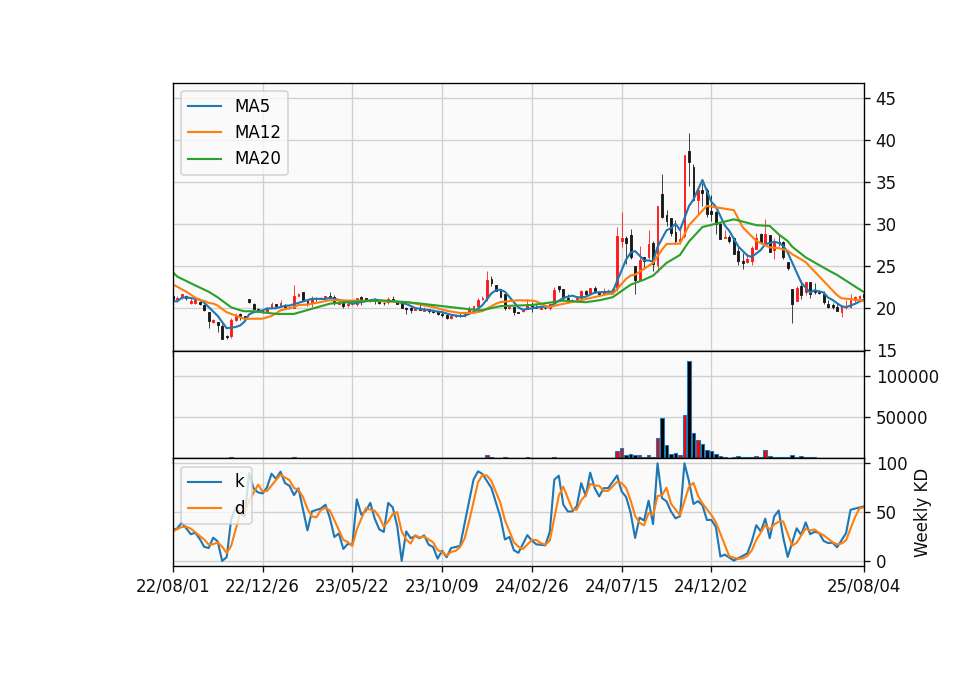Screen dimensions: 960x690
Task: Click the 50 KD axis label
Action: [x=886, y=513]
